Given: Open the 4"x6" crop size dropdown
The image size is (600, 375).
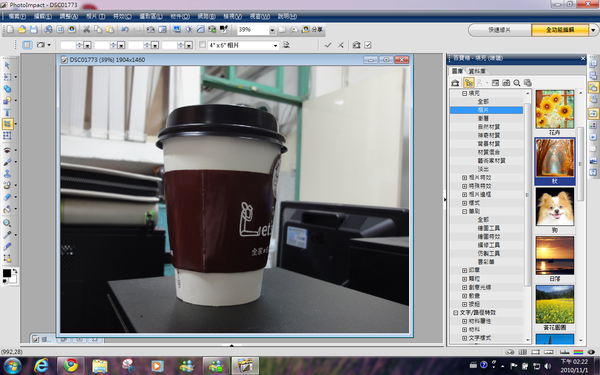Looking at the screenshot, I should pyautogui.click(x=275, y=46).
